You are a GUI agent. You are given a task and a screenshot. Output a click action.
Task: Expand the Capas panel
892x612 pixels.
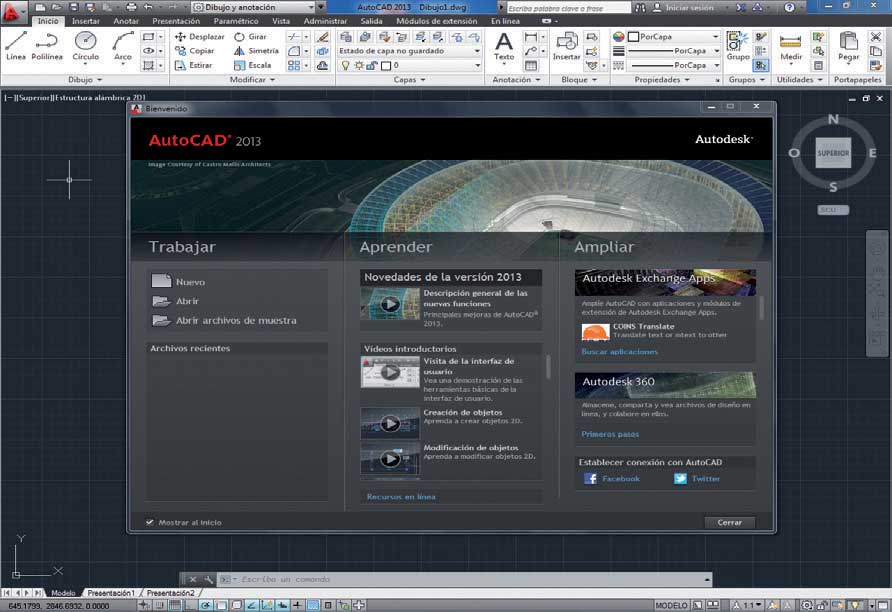click(x=410, y=80)
